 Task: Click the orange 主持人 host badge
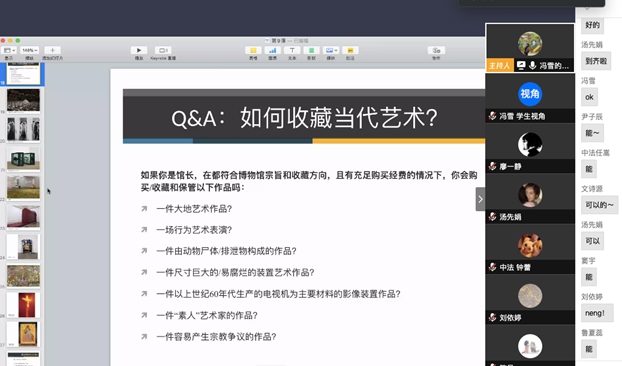(499, 65)
